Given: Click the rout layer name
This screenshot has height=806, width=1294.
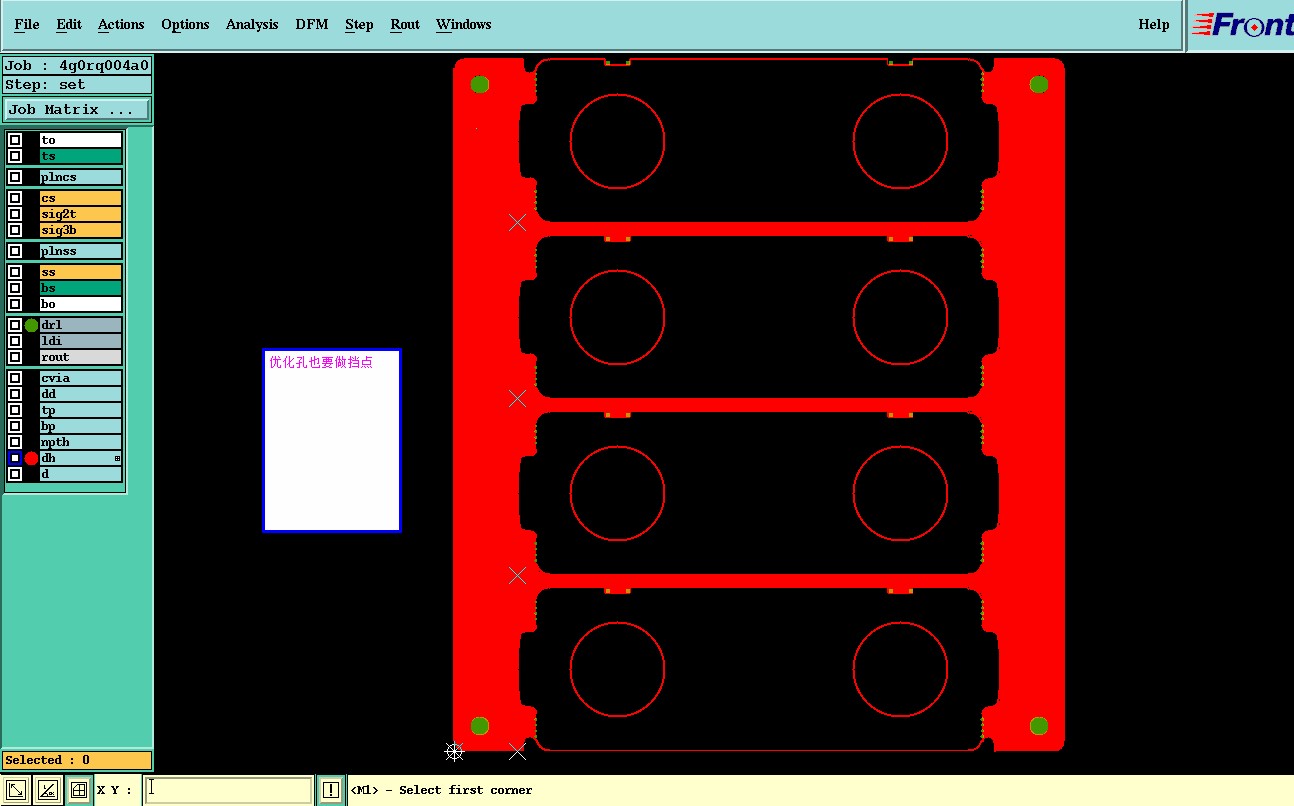Looking at the screenshot, I should 81,357.
